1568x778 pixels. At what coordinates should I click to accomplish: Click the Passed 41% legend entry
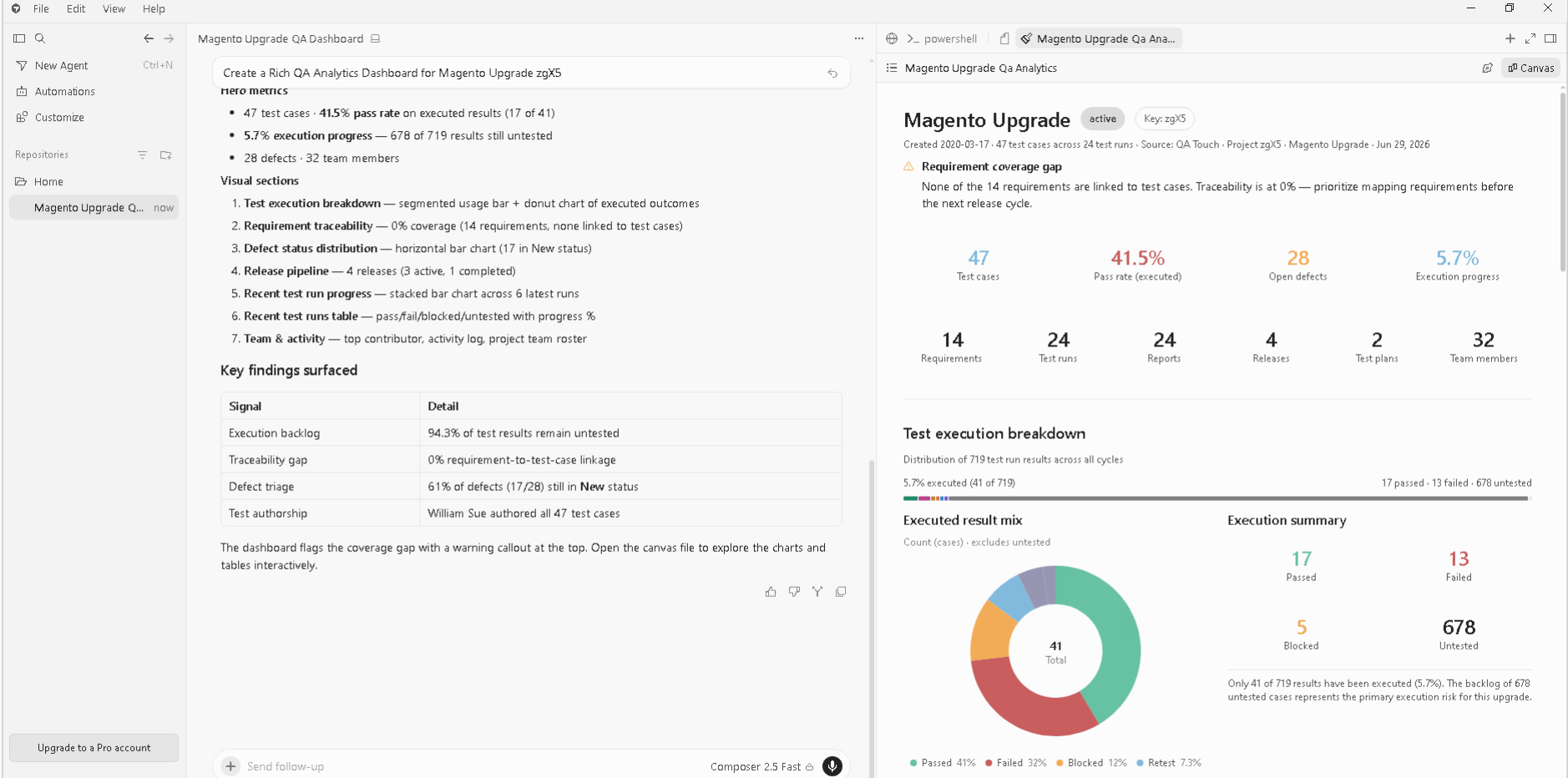pos(943,763)
